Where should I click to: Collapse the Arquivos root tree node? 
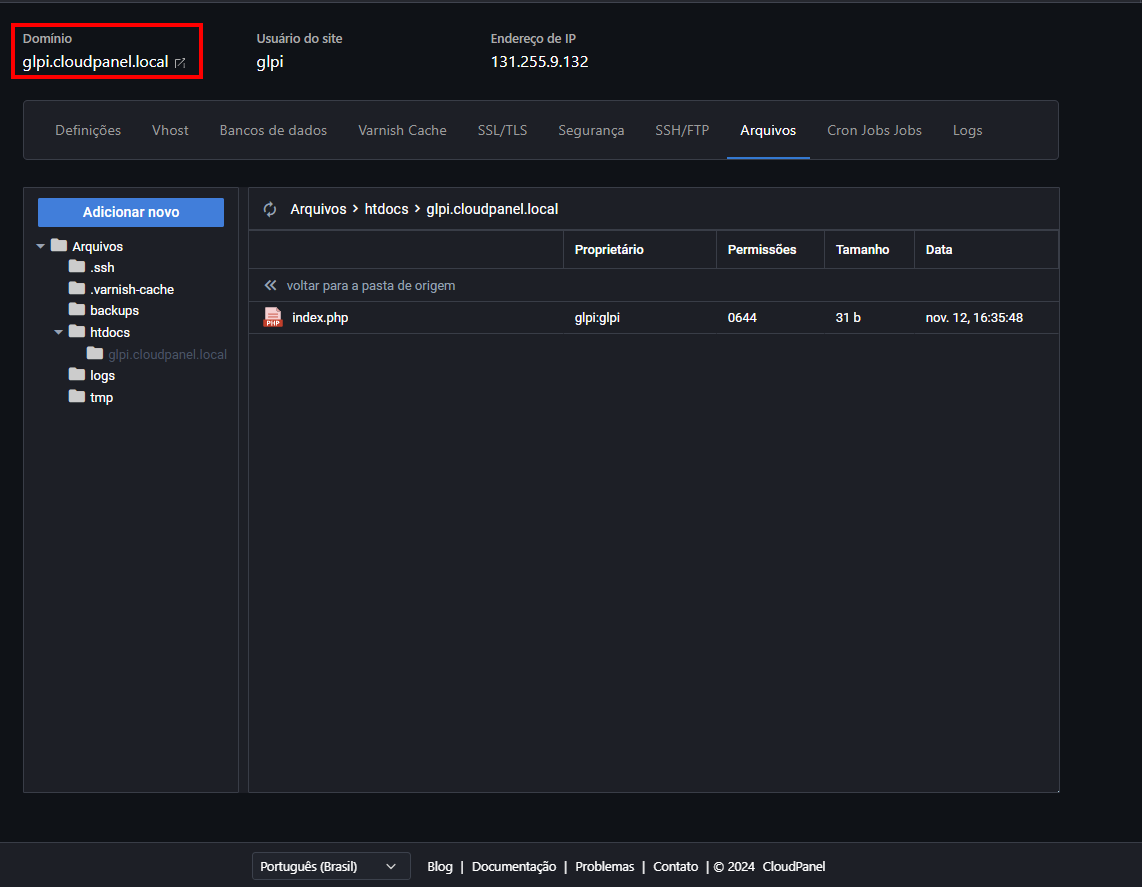[40, 246]
